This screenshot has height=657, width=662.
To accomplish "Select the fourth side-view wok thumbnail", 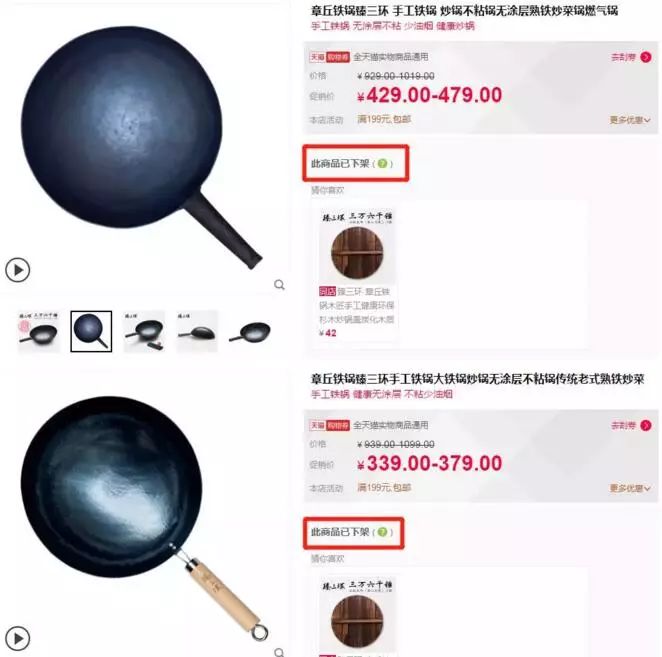I will 197,331.
